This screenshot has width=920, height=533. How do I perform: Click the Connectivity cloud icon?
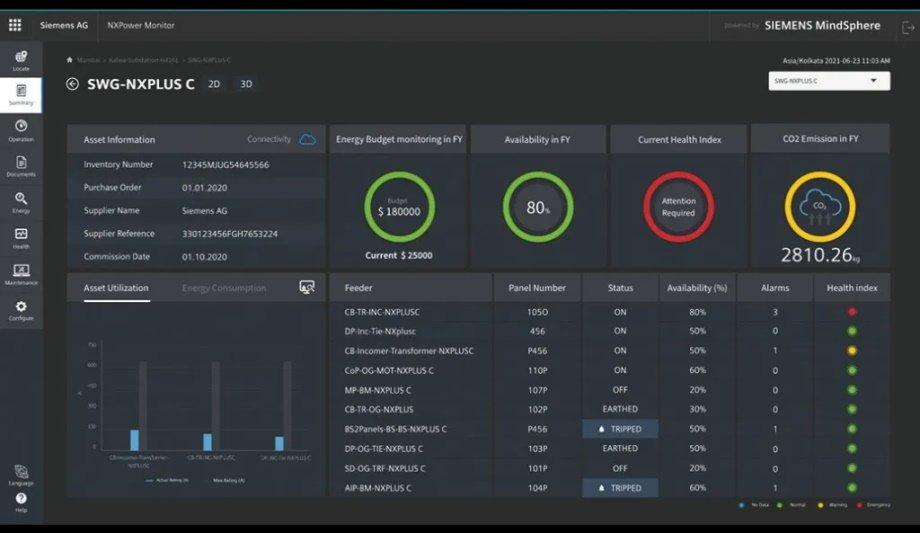click(x=307, y=139)
